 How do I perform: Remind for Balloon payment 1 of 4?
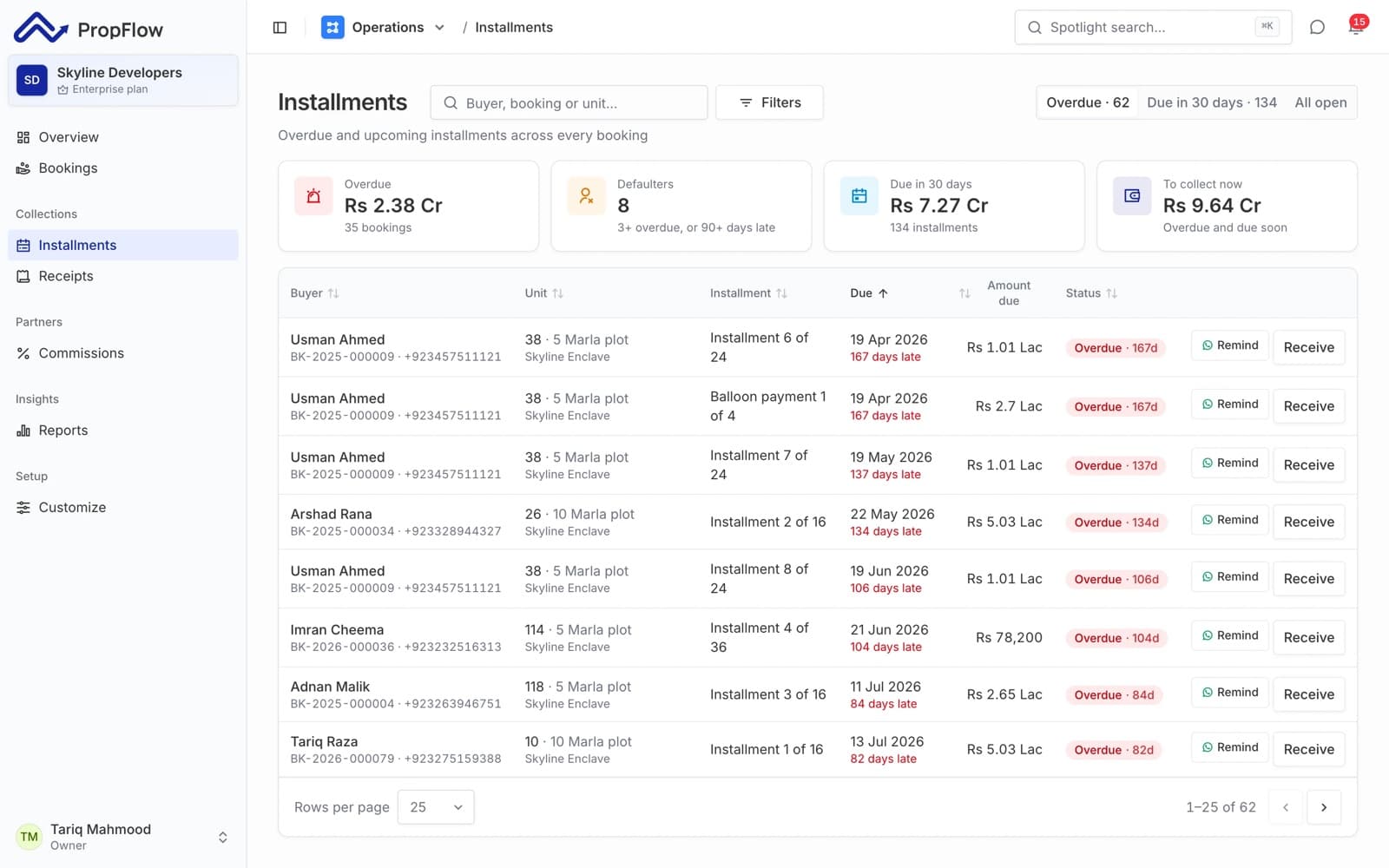[1230, 404]
